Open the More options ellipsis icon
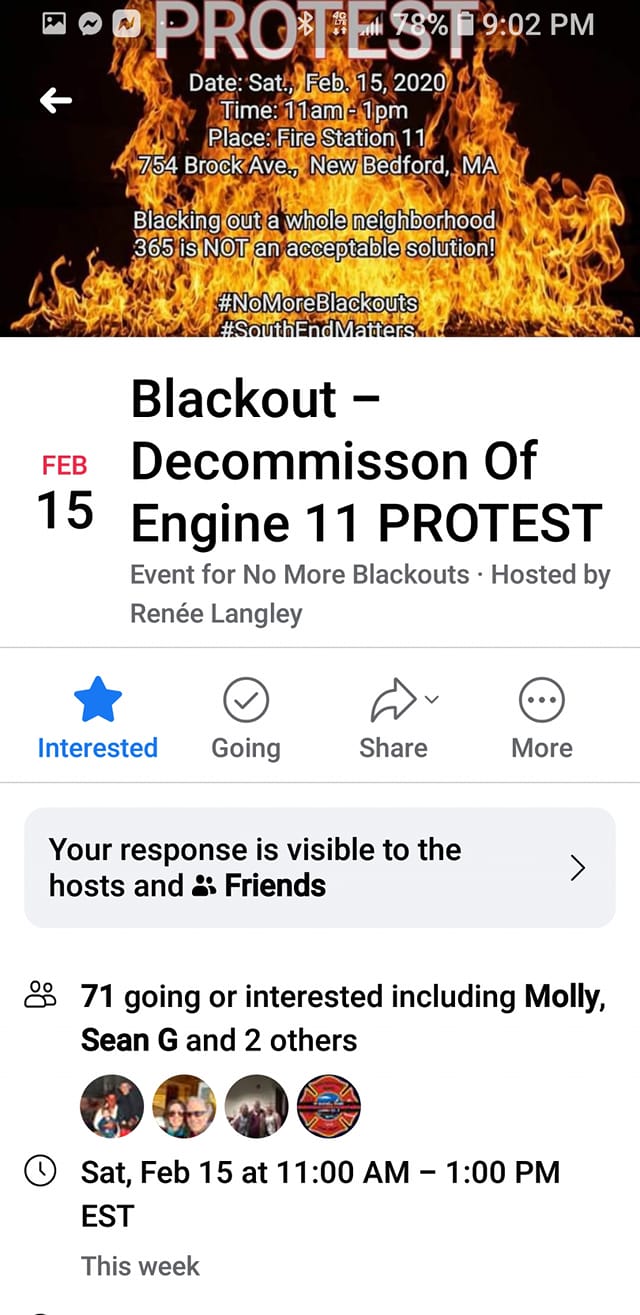 pyautogui.click(x=542, y=701)
